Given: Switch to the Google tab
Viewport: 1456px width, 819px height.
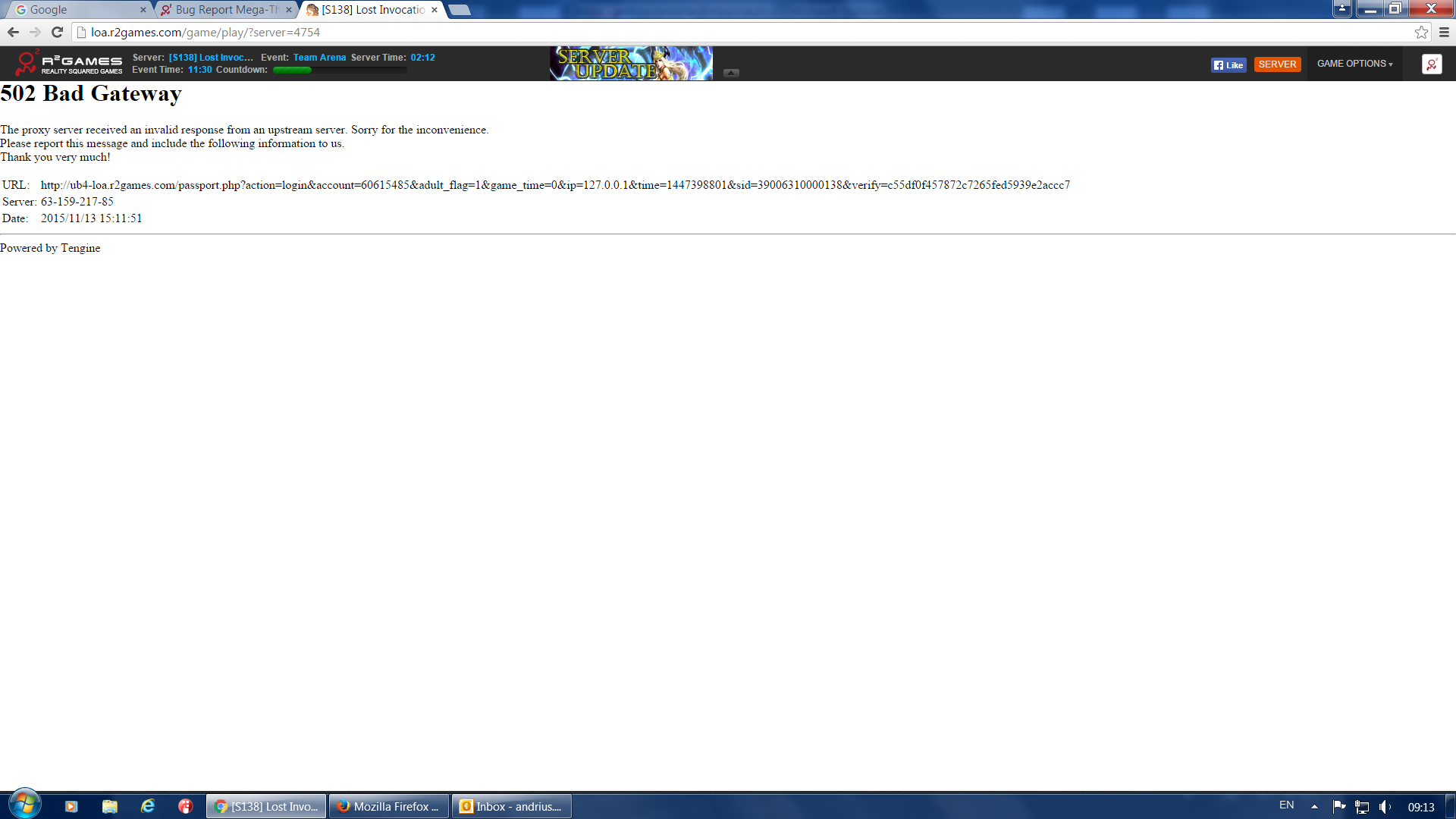Looking at the screenshot, I should (x=76, y=10).
